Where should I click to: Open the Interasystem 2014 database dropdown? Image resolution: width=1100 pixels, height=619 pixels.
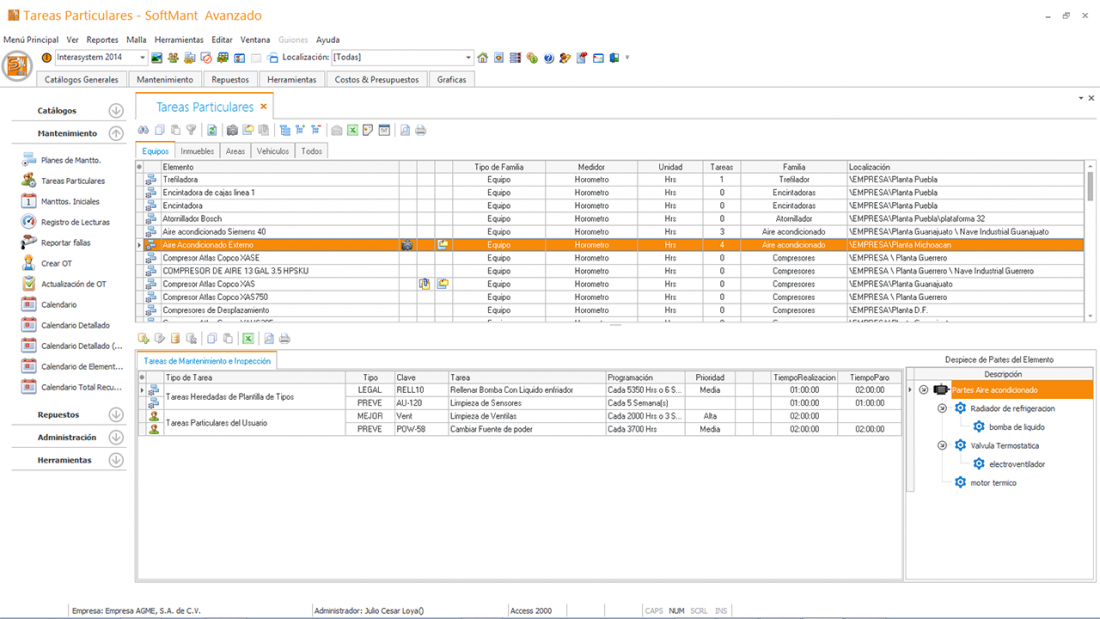point(142,58)
